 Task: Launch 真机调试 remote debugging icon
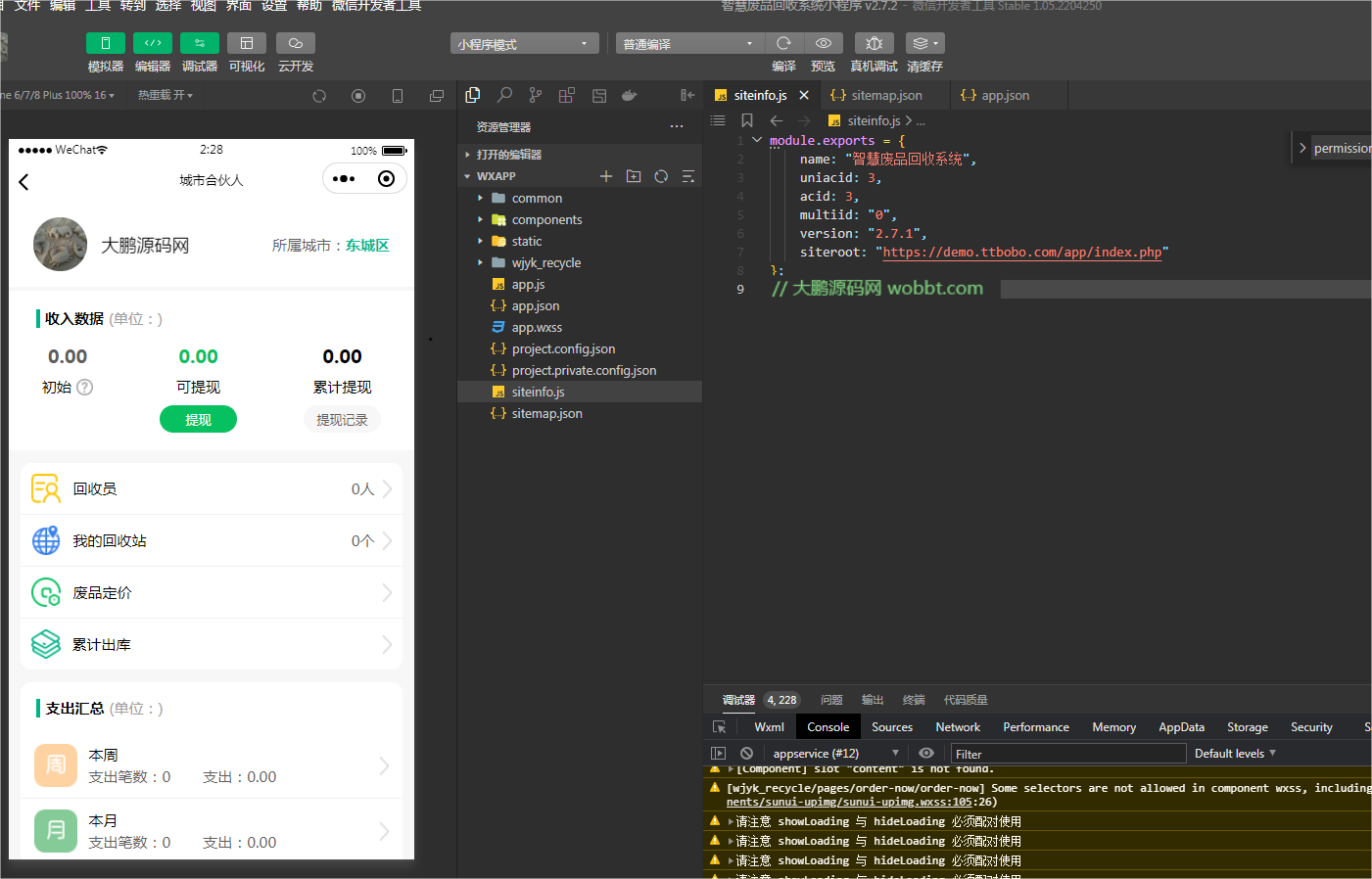tap(874, 43)
